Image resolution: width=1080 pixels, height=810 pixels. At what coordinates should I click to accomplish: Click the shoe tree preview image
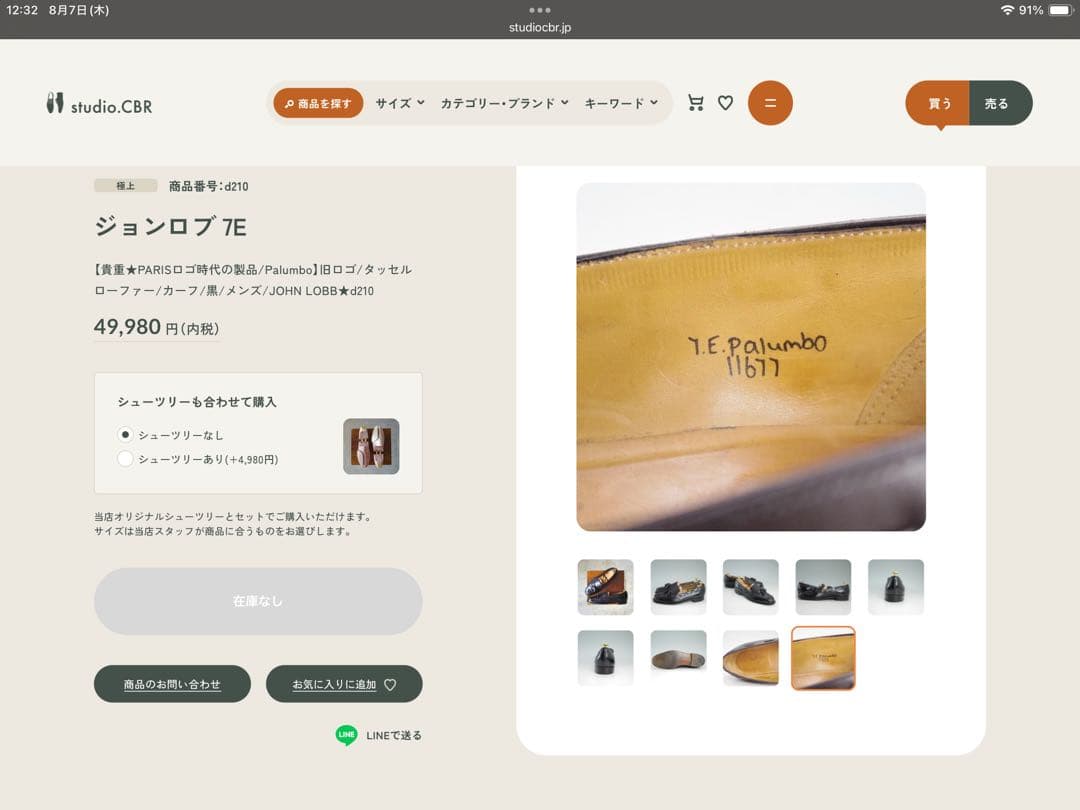click(371, 446)
